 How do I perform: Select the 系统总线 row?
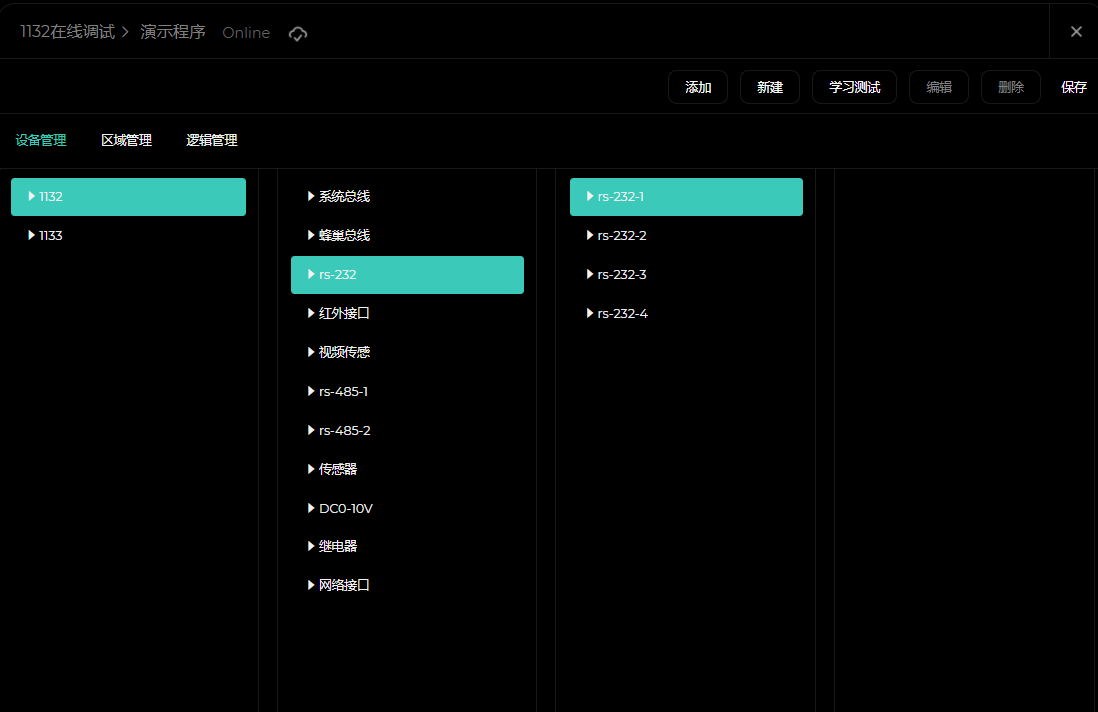(407, 197)
